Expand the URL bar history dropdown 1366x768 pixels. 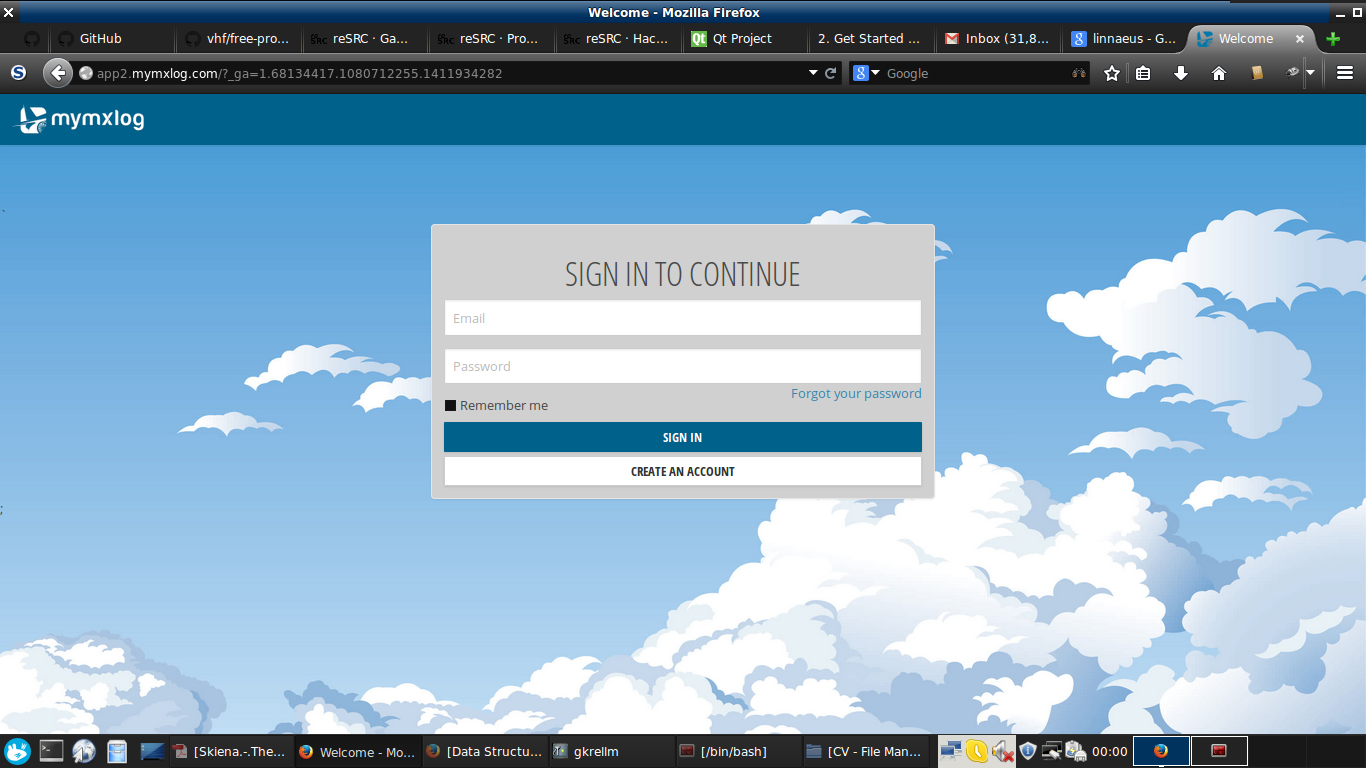(x=813, y=73)
